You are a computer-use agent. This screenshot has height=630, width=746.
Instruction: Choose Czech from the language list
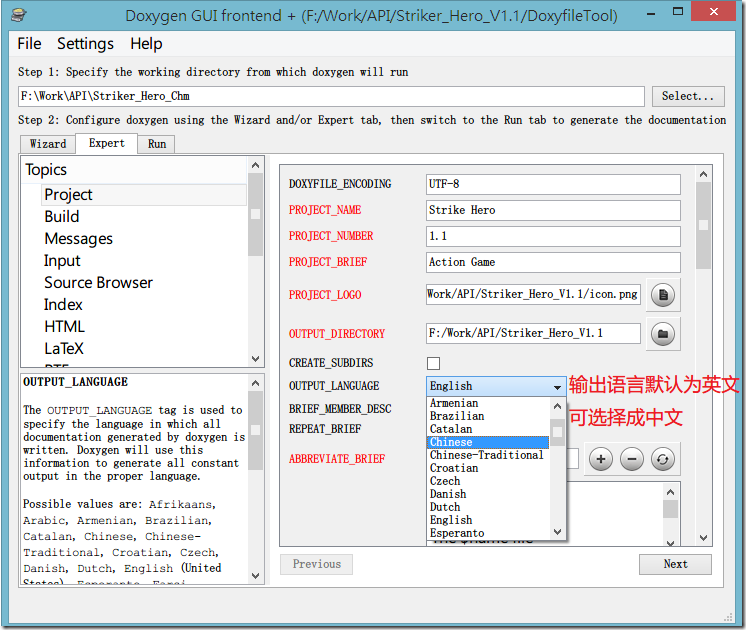[488, 481]
